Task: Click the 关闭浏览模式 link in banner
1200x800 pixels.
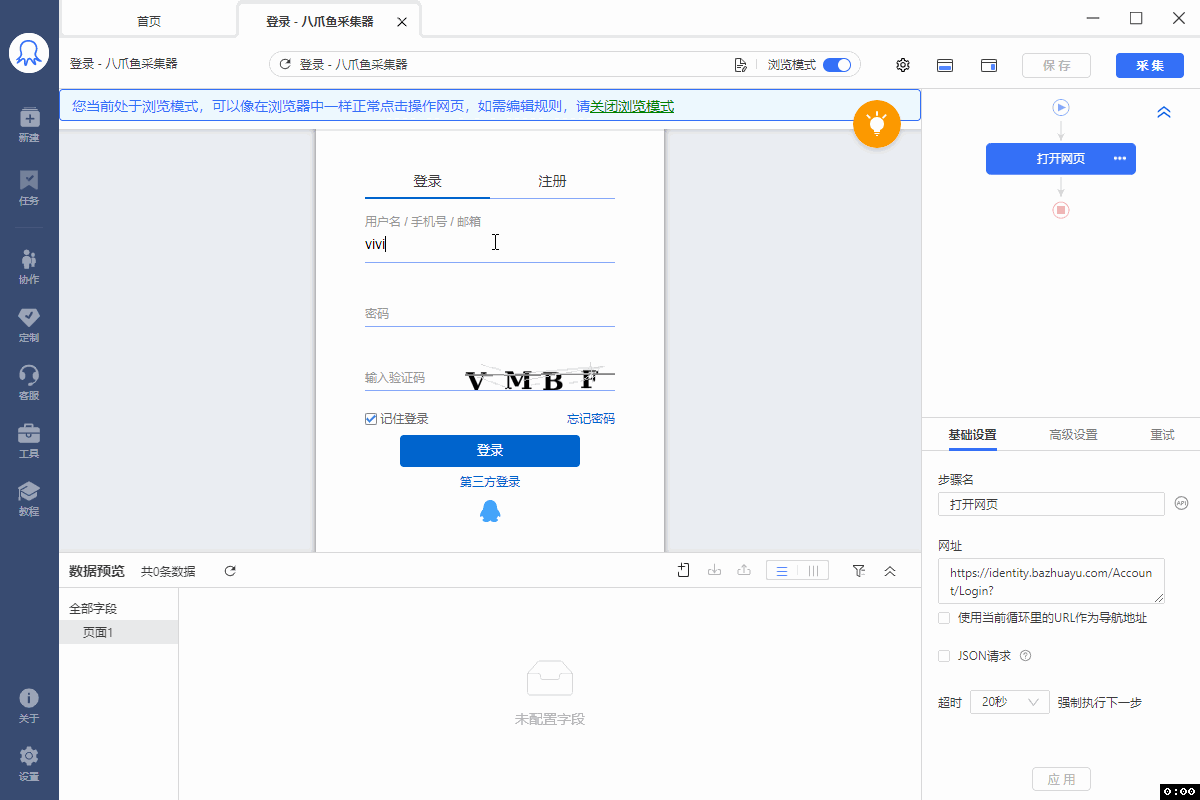Action: pos(632,106)
